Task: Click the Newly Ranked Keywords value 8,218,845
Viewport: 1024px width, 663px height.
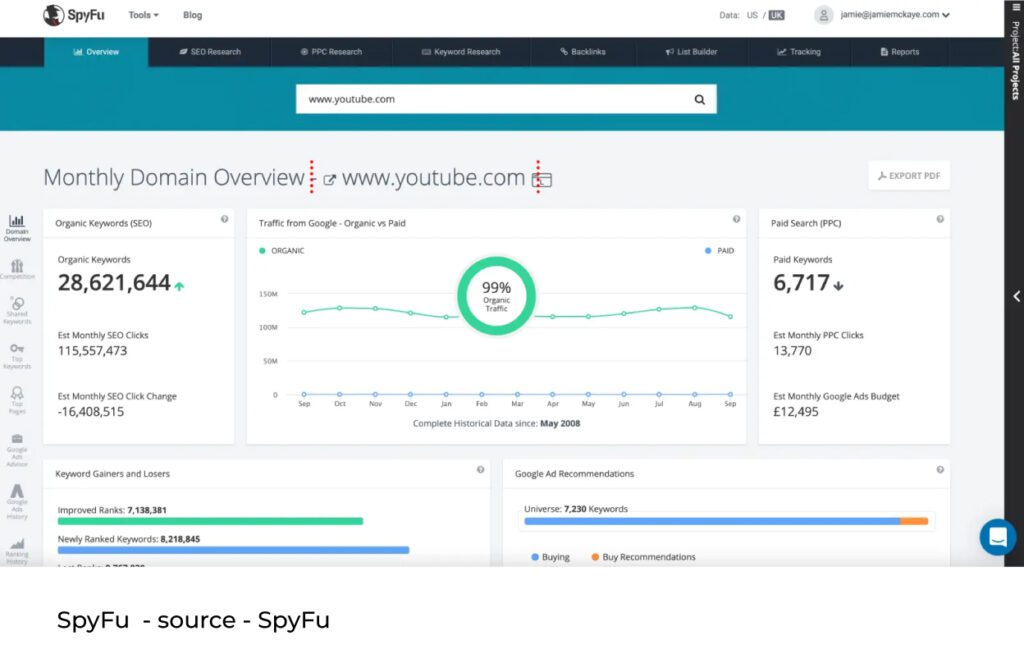Action: (180, 540)
